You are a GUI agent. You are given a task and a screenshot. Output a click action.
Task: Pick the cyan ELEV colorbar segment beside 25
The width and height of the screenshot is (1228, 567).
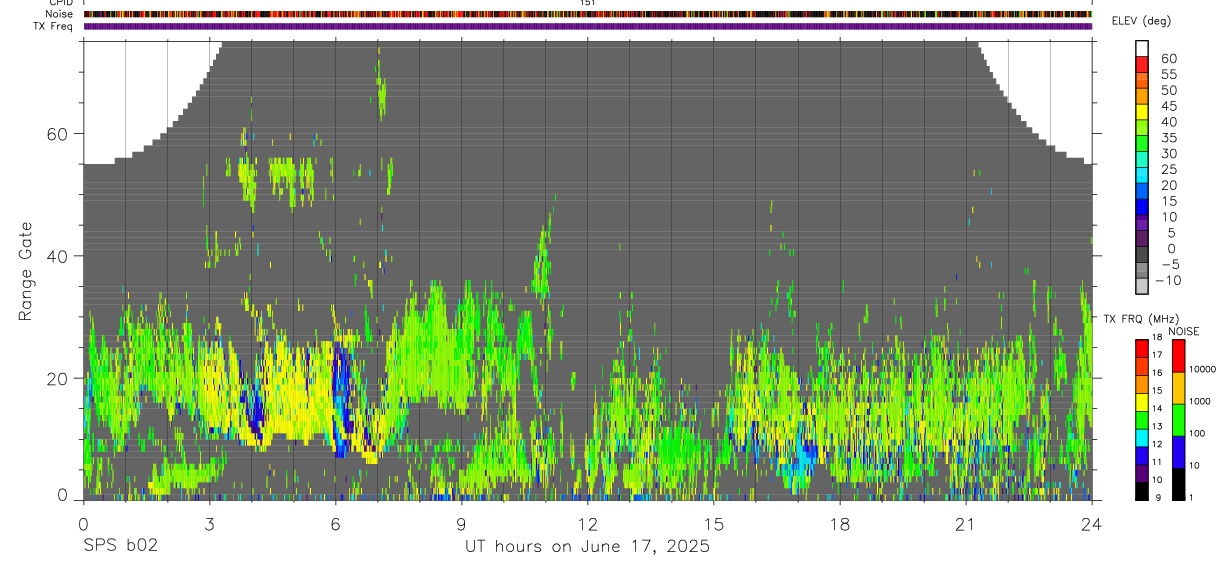(1141, 175)
